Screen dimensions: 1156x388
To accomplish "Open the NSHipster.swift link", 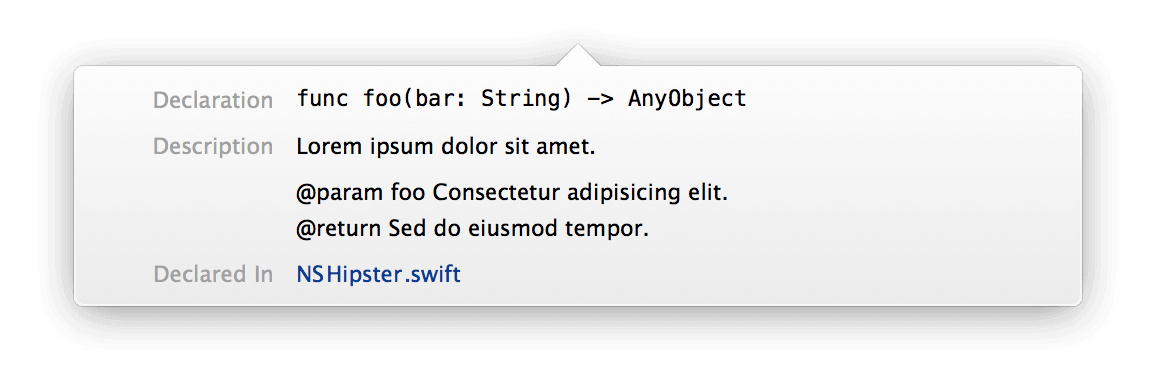I will (x=378, y=275).
